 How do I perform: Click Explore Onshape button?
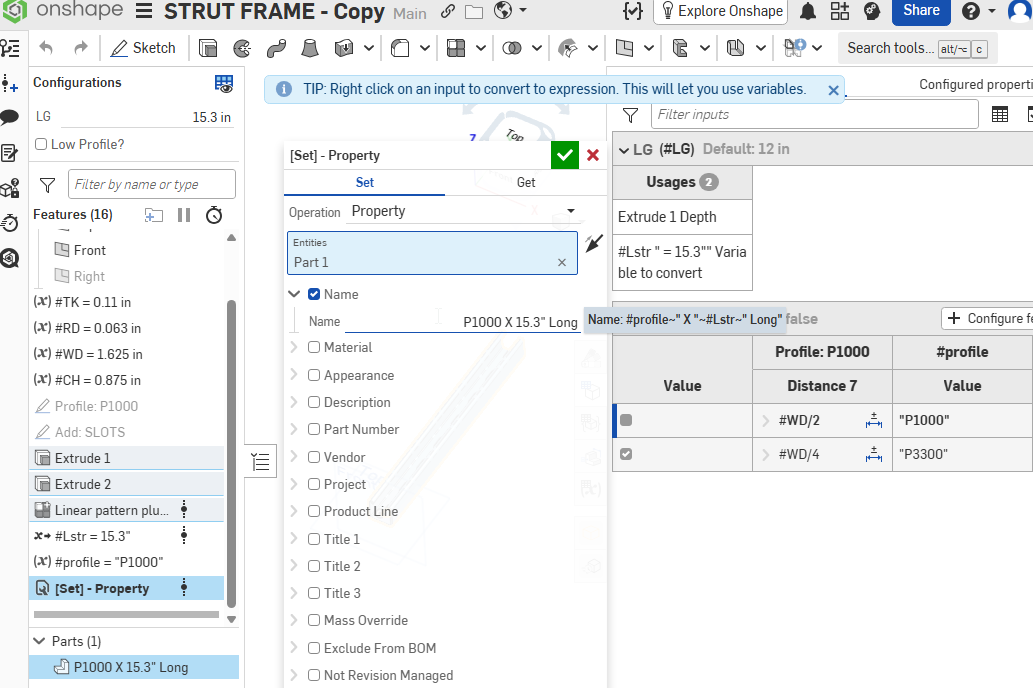(x=721, y=11)
